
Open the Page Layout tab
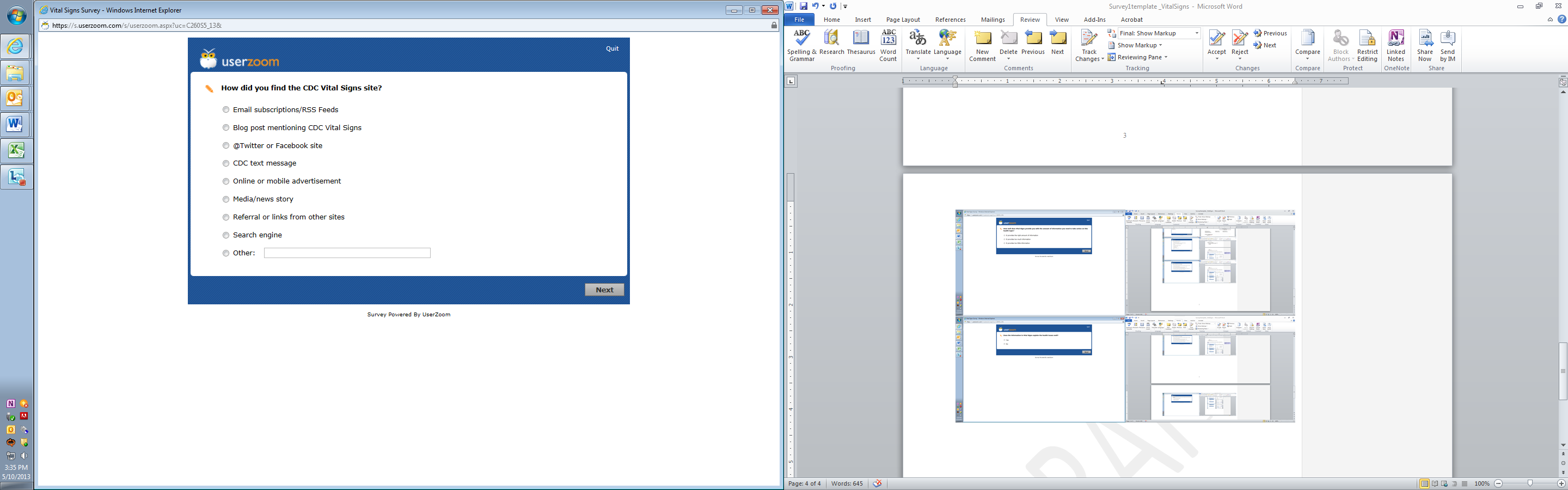tap(903, 20)
